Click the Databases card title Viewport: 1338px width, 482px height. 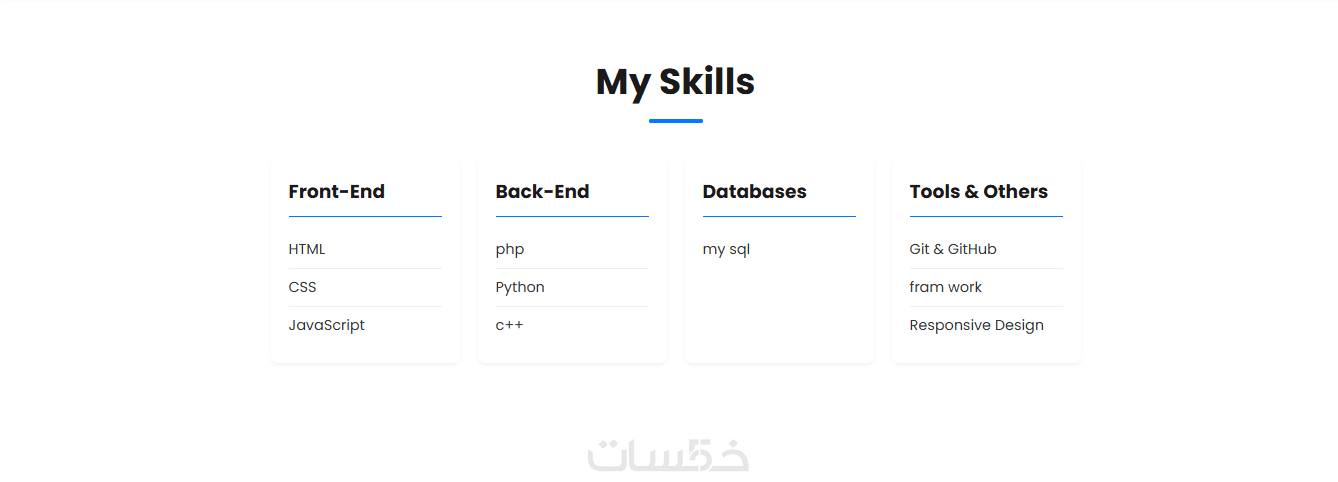754,192
